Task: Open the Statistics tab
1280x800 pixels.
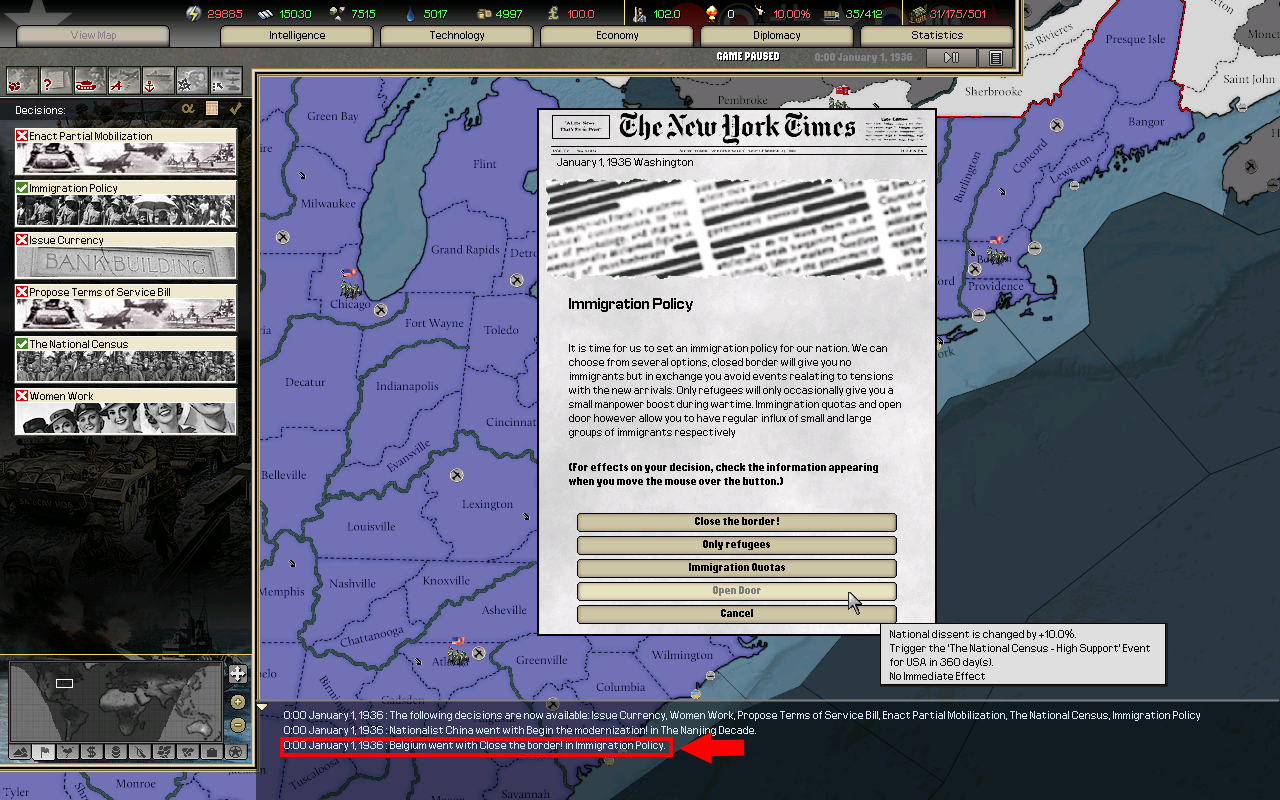Action: click(937, 35)
